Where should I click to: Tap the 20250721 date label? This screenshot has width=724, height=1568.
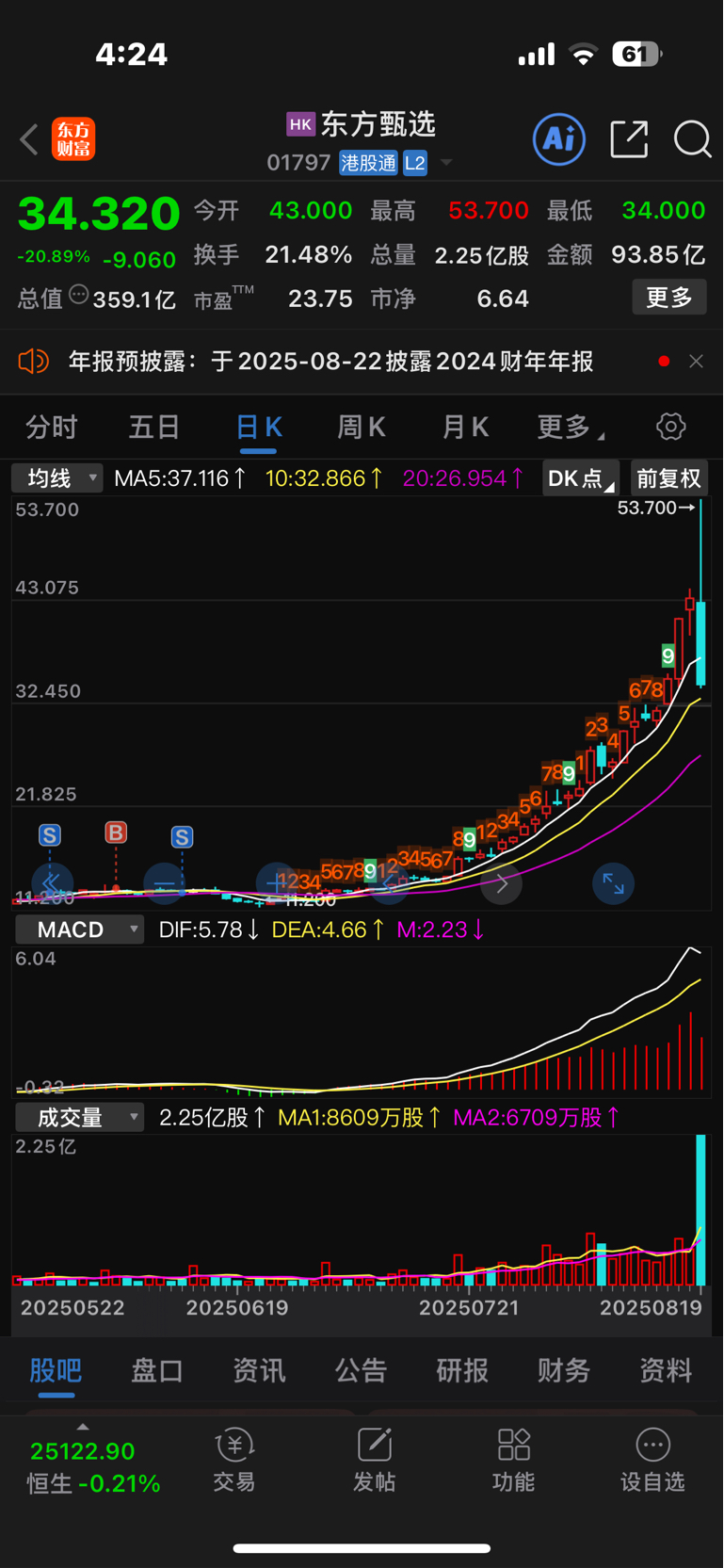coord(469,1307)
